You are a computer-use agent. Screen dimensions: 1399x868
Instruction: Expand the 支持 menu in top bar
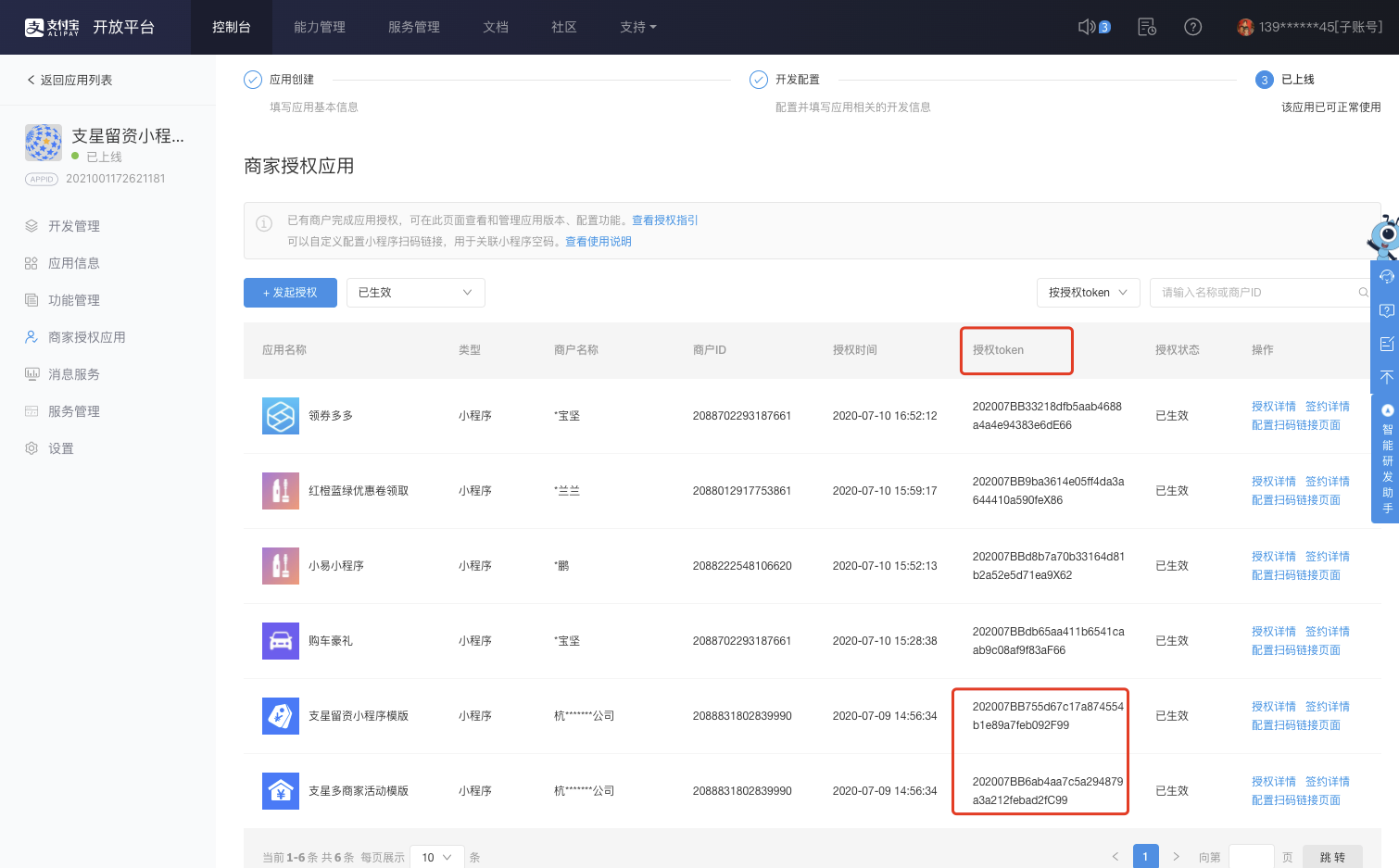pos(638,27)
